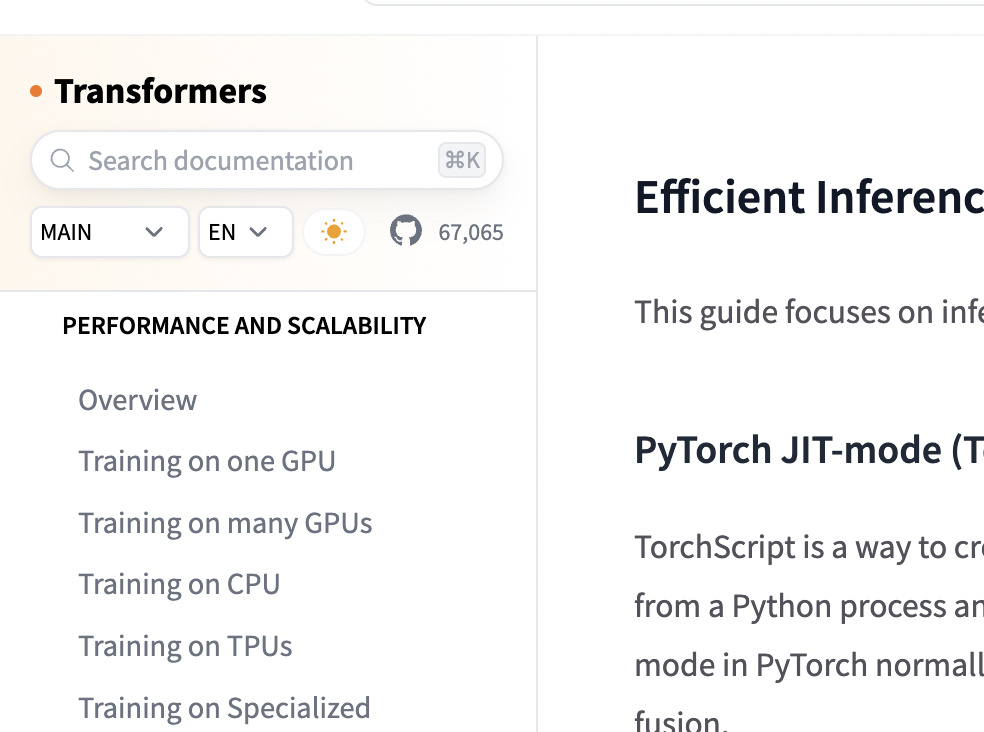Click the Search documentation input field
Screen dimensions: 984x732
coord(220,160)
